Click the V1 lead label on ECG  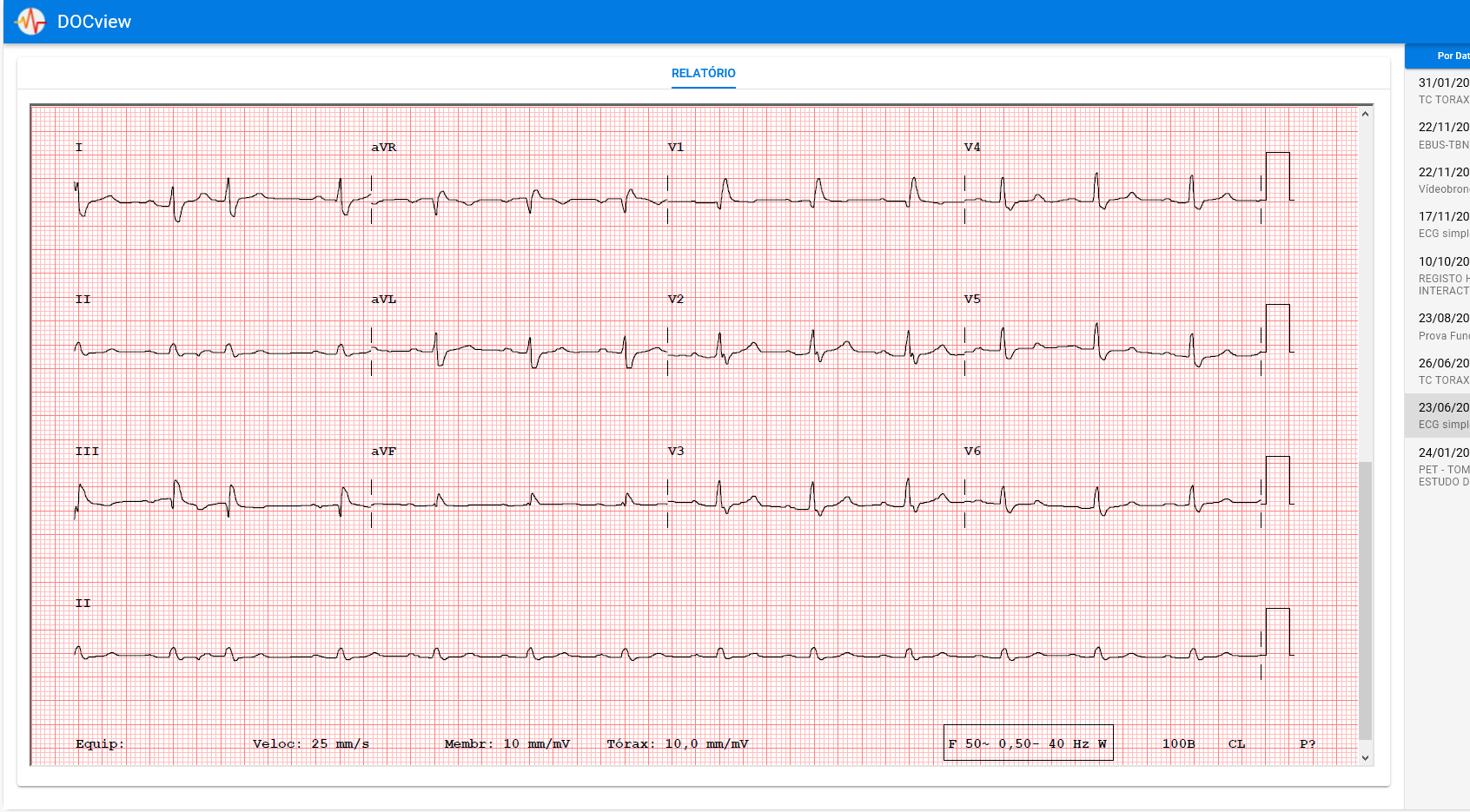[675, 148]
